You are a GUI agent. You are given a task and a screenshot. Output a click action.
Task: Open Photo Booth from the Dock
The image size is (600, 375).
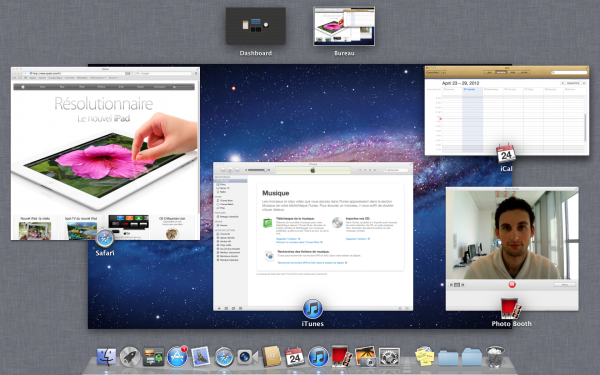tap(342, 356)
